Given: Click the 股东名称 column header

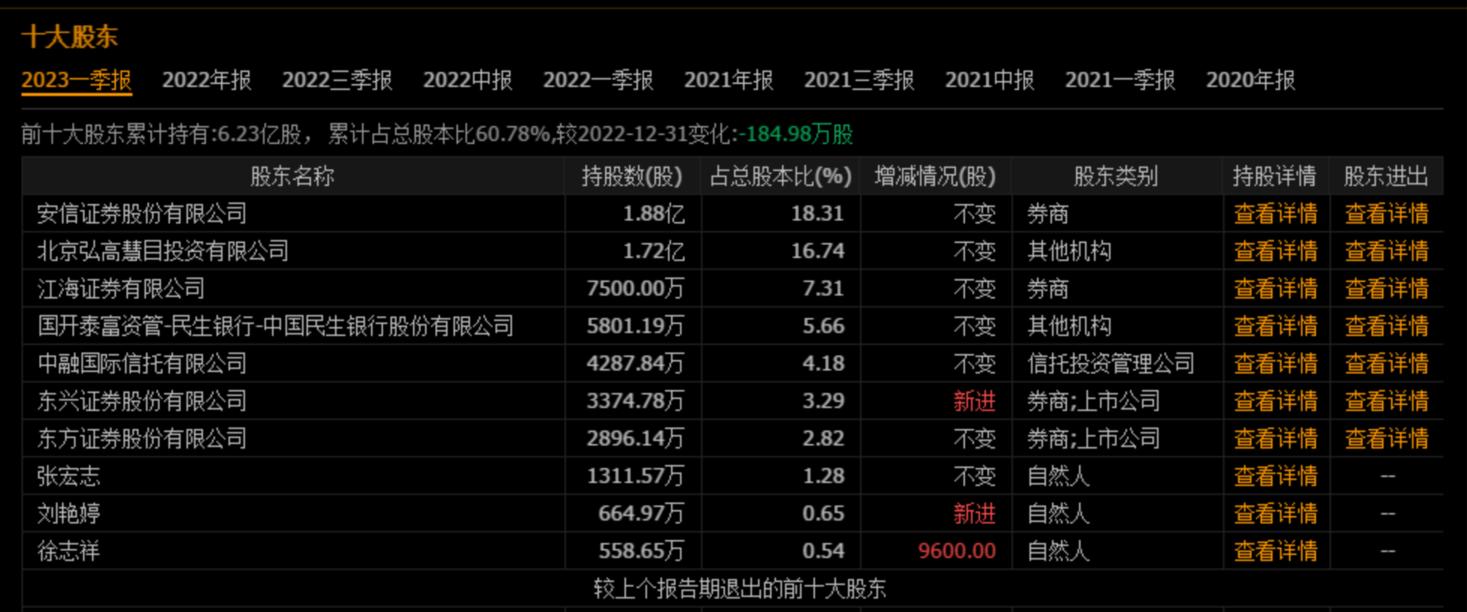Looking at the screenshot, I should point(292,177).
